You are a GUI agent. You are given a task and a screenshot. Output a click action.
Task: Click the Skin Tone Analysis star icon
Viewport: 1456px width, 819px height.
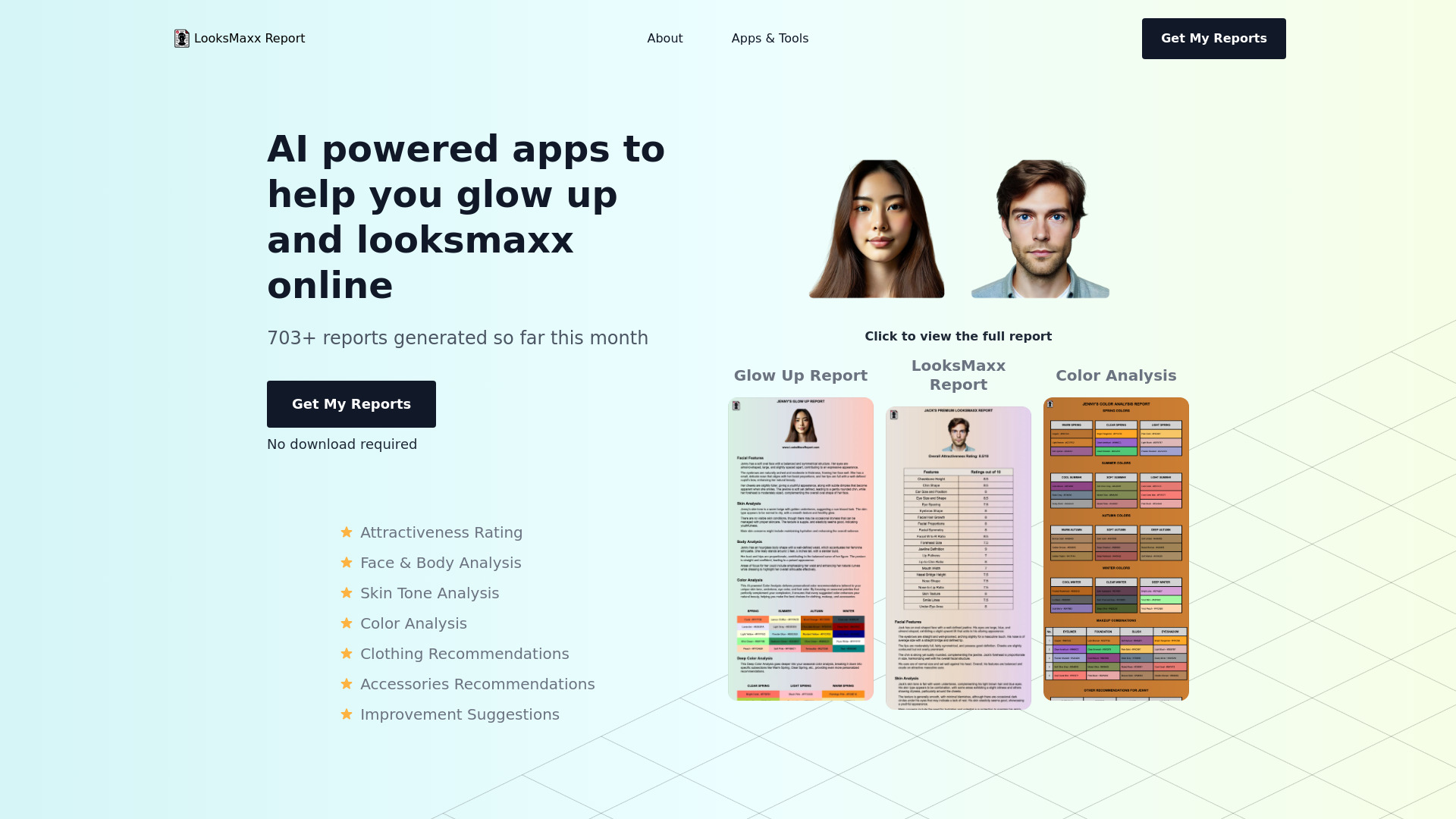(346, 593)
